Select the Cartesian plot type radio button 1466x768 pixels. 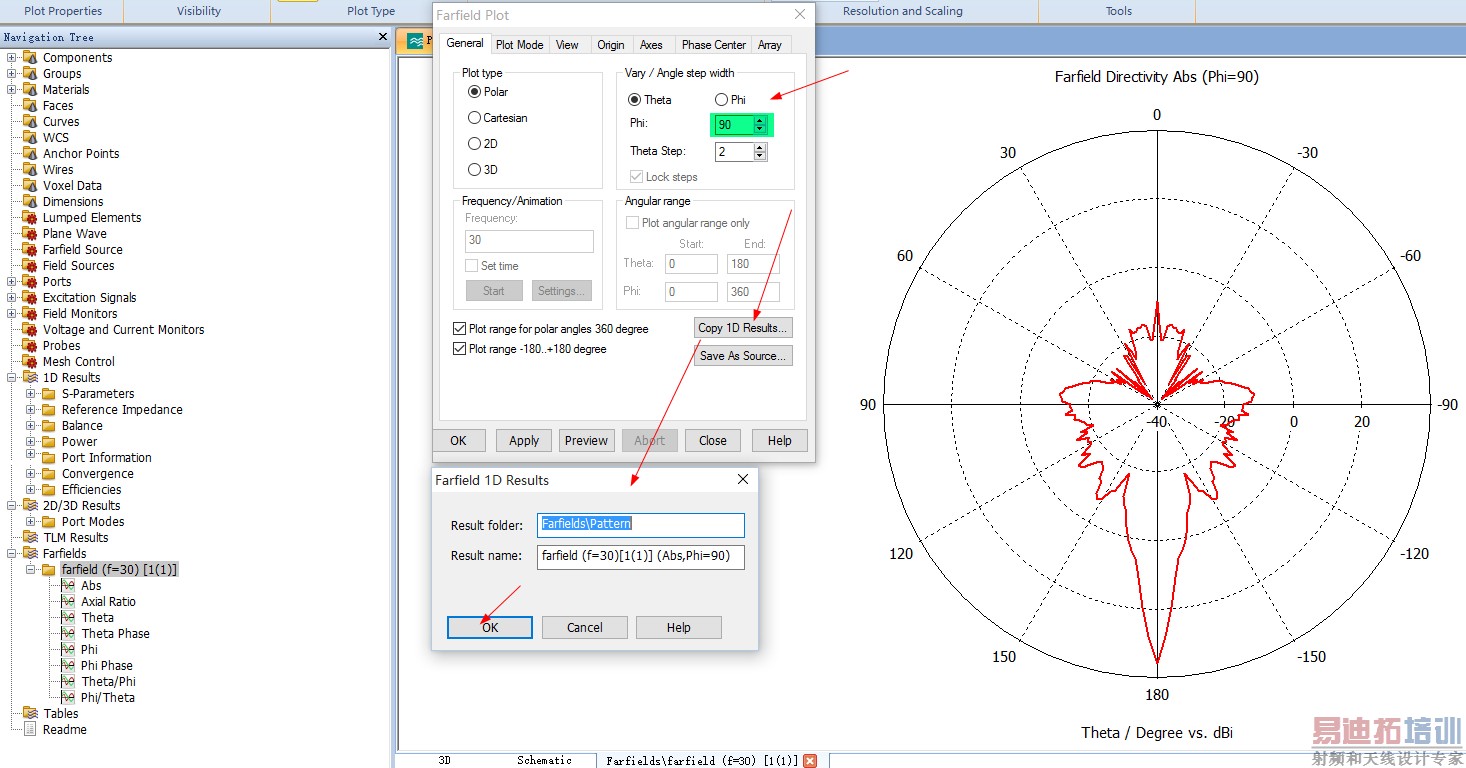pyautogui.click(x=474, y=118)
